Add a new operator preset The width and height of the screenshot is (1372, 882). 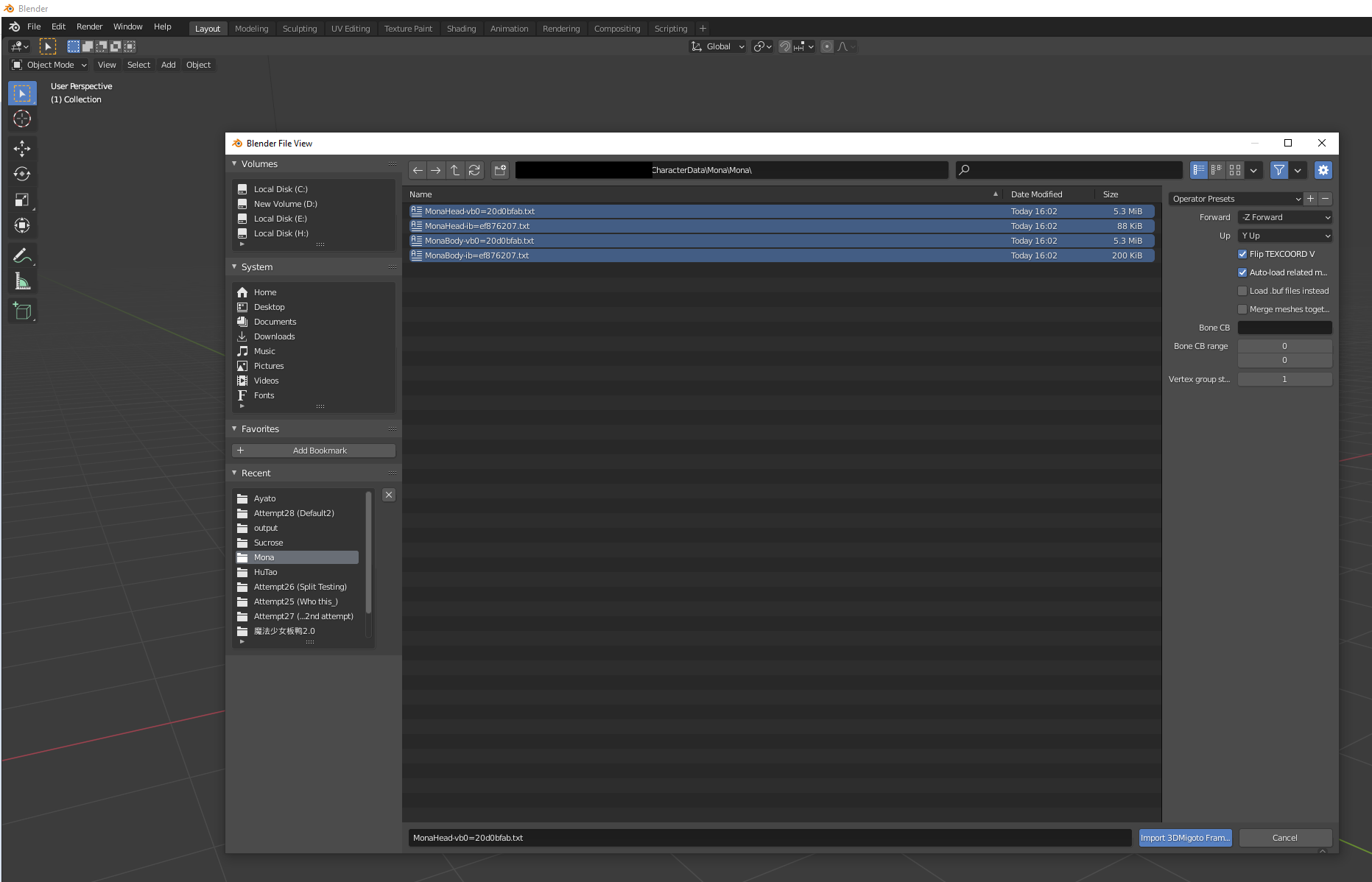1310,199
